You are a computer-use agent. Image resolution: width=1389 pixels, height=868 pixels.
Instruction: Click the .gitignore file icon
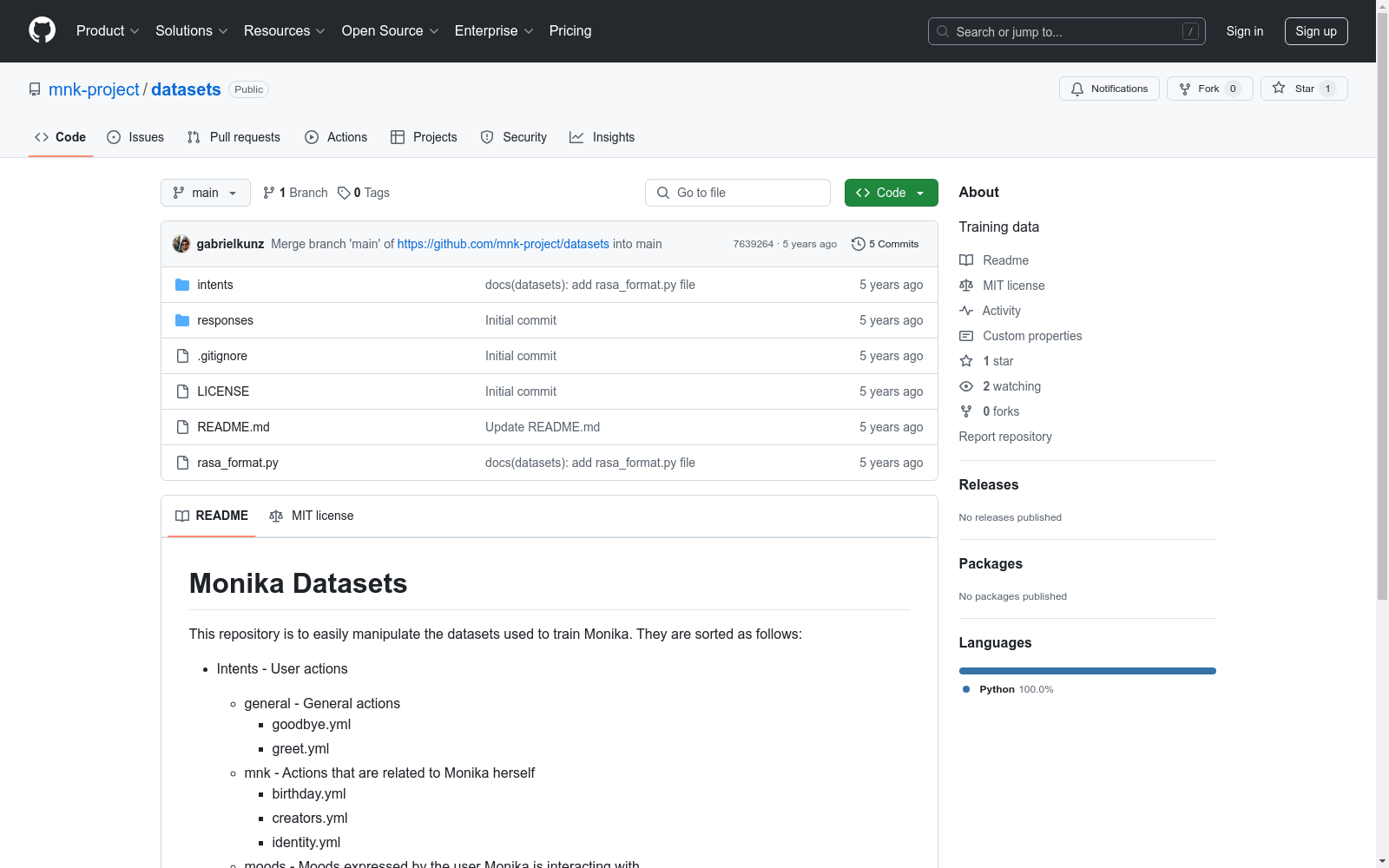pyautogui.click(x=182, y=356)
